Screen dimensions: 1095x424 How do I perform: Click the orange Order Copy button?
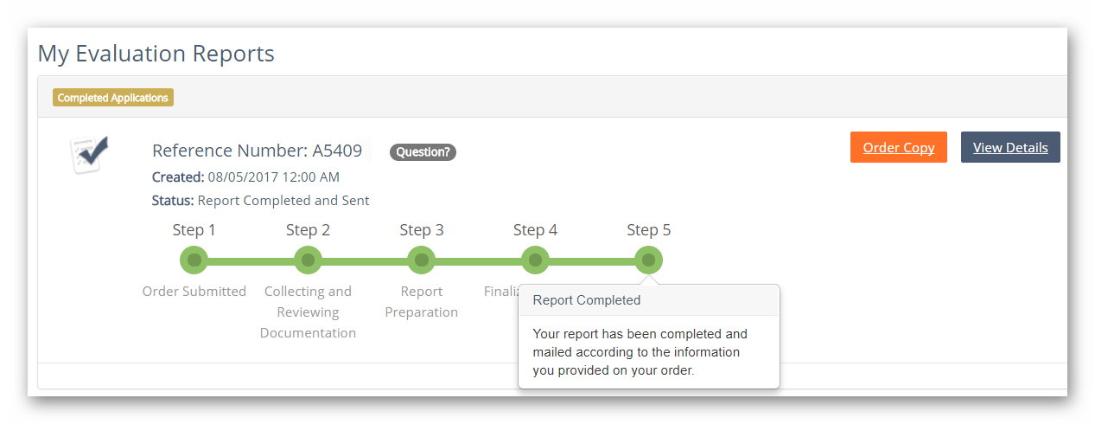(x=898, y=147)
